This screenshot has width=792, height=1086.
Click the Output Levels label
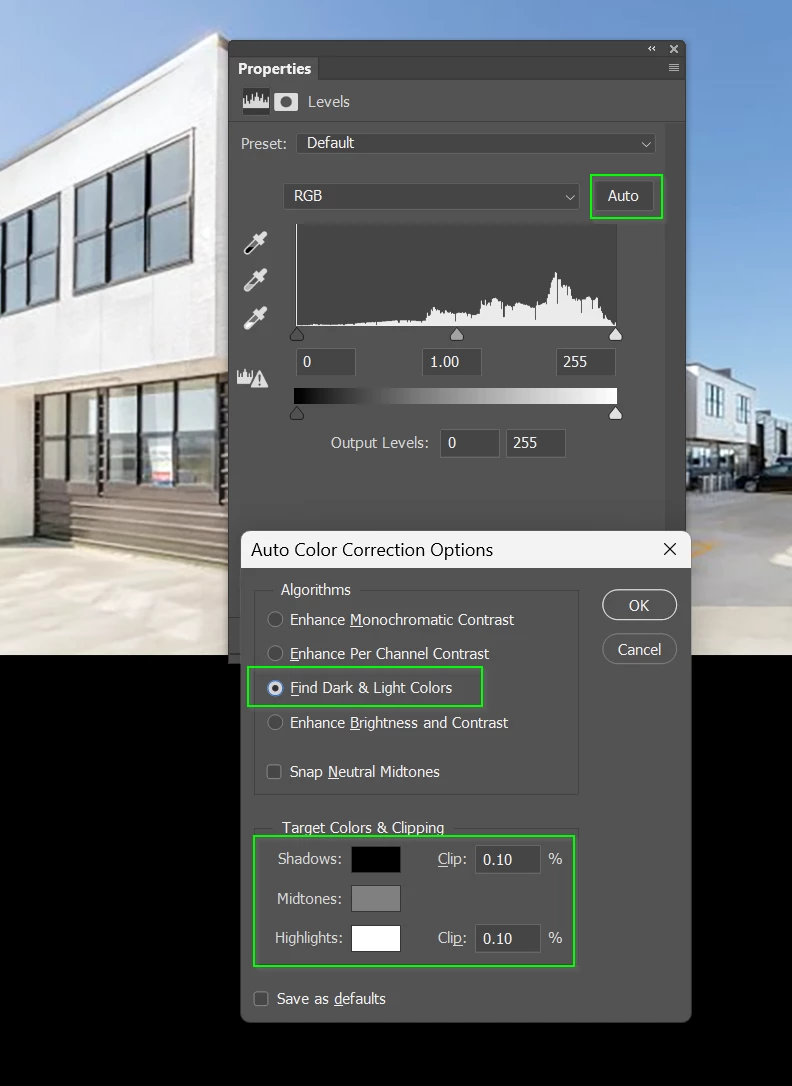point(379,443)
